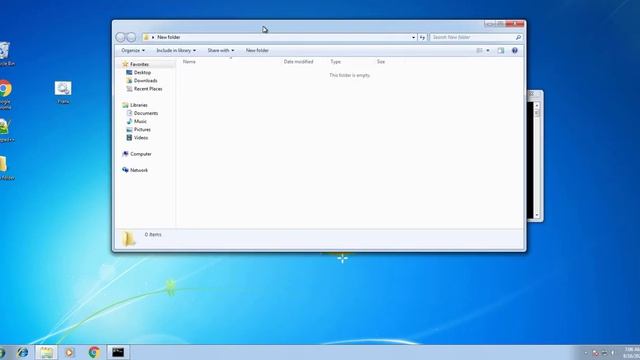Show hidden tray icons arrow
The image size is (640, 360).
(586, 353)
